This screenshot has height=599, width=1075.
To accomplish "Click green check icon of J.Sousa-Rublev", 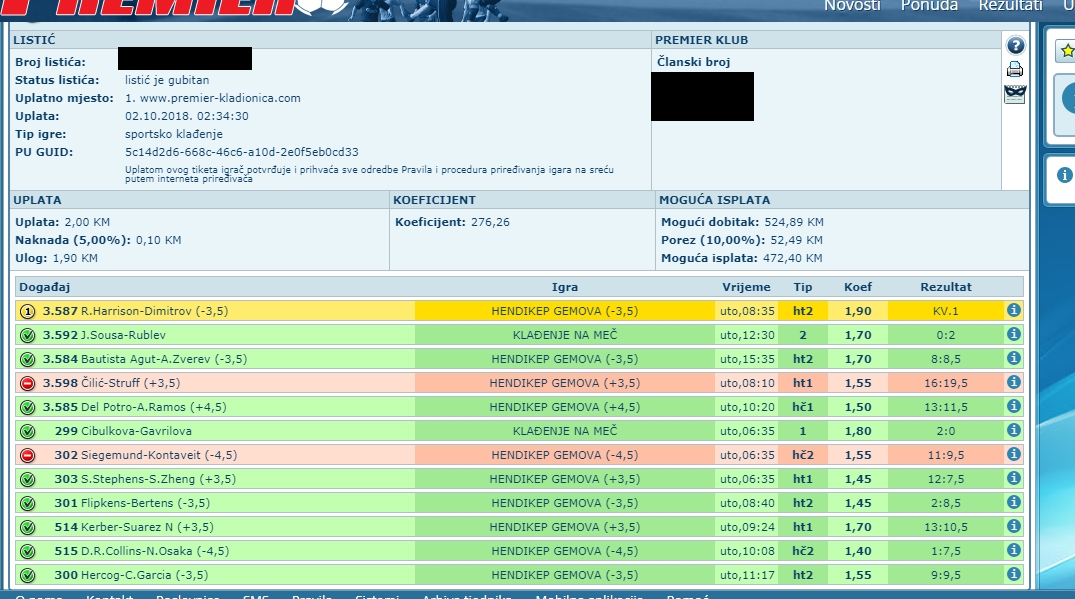I will pyautogui.click(x=27, y=335).
